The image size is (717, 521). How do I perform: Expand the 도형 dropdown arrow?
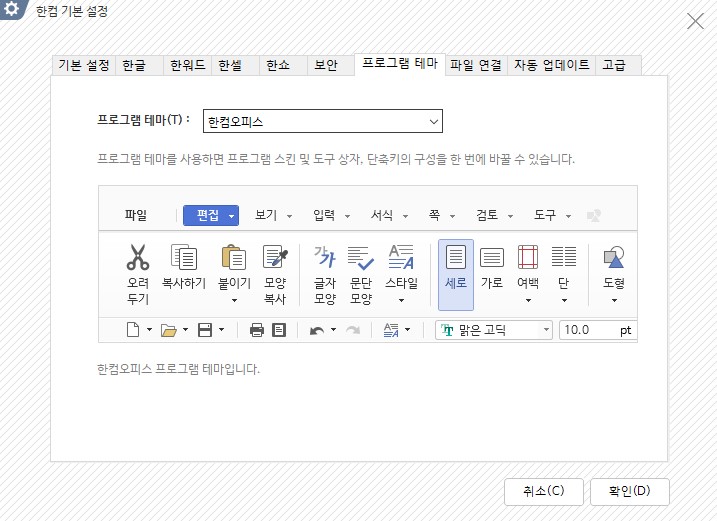614,301
